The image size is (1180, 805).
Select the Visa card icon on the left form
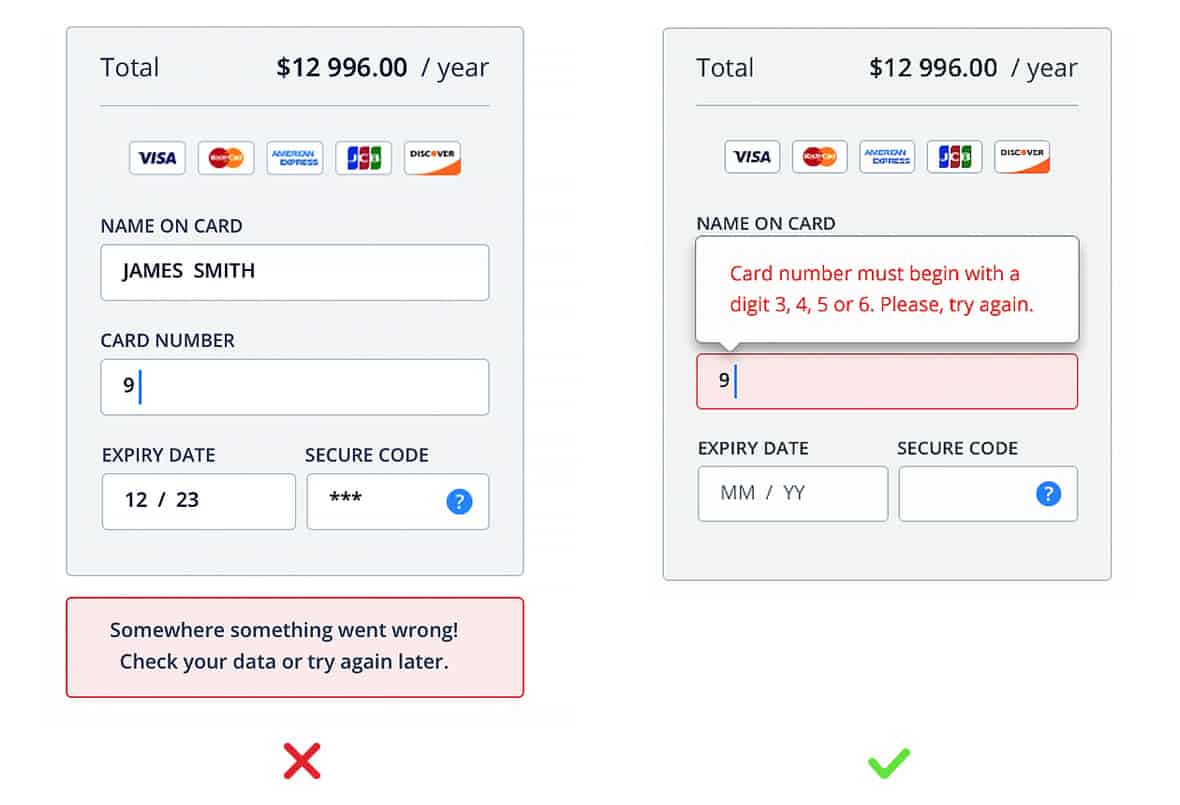pyautogui.click(x=157, y=157)
